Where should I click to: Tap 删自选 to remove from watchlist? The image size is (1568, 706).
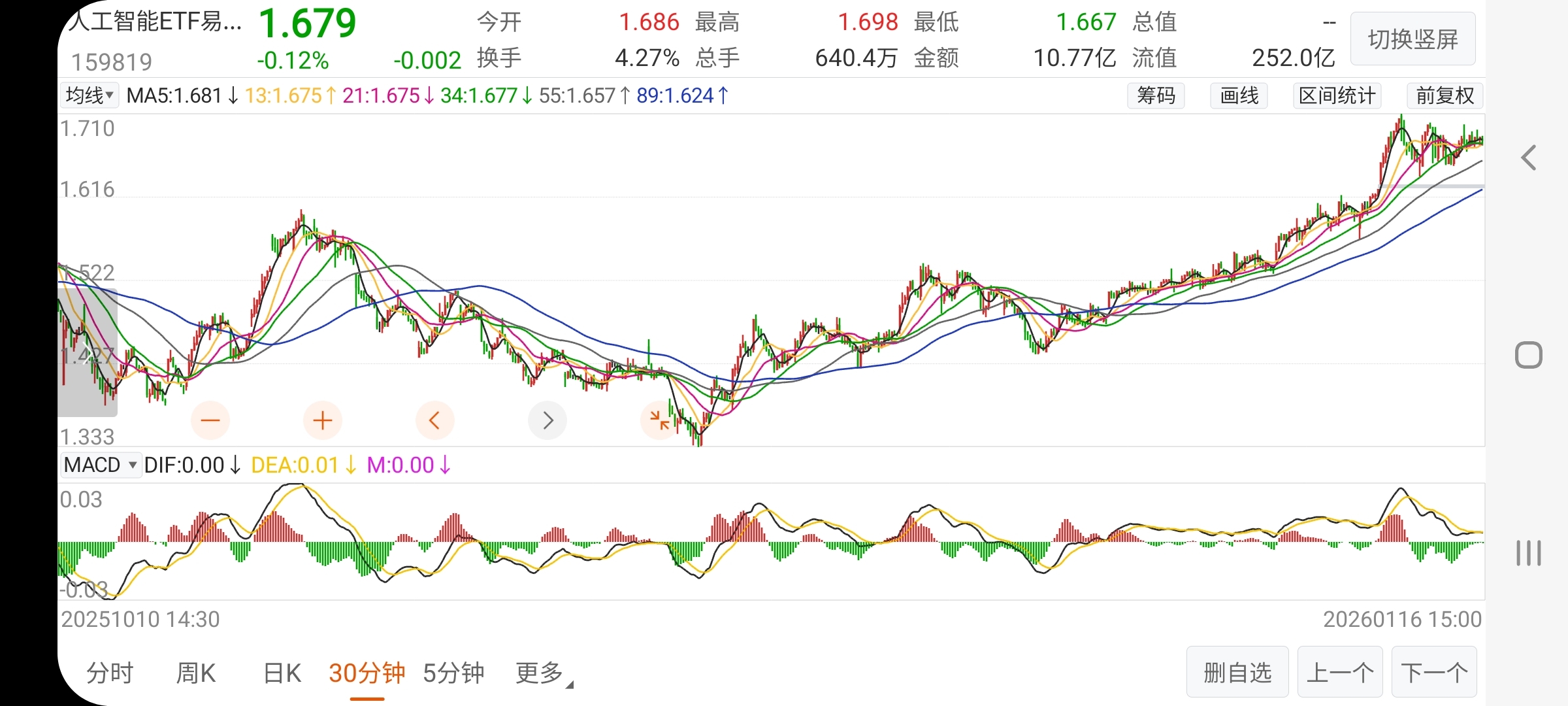pos(1237,672)
